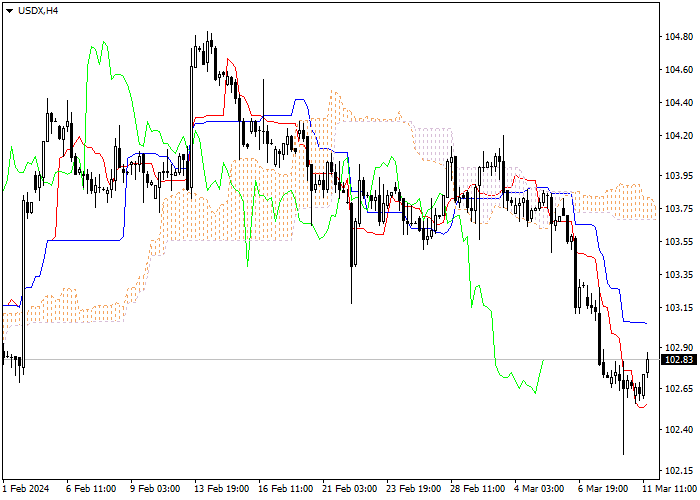The width and height of the screenshot is (700, 500).
Task: Click the 103.55 price axis label
Action: [x=679, y=242]
